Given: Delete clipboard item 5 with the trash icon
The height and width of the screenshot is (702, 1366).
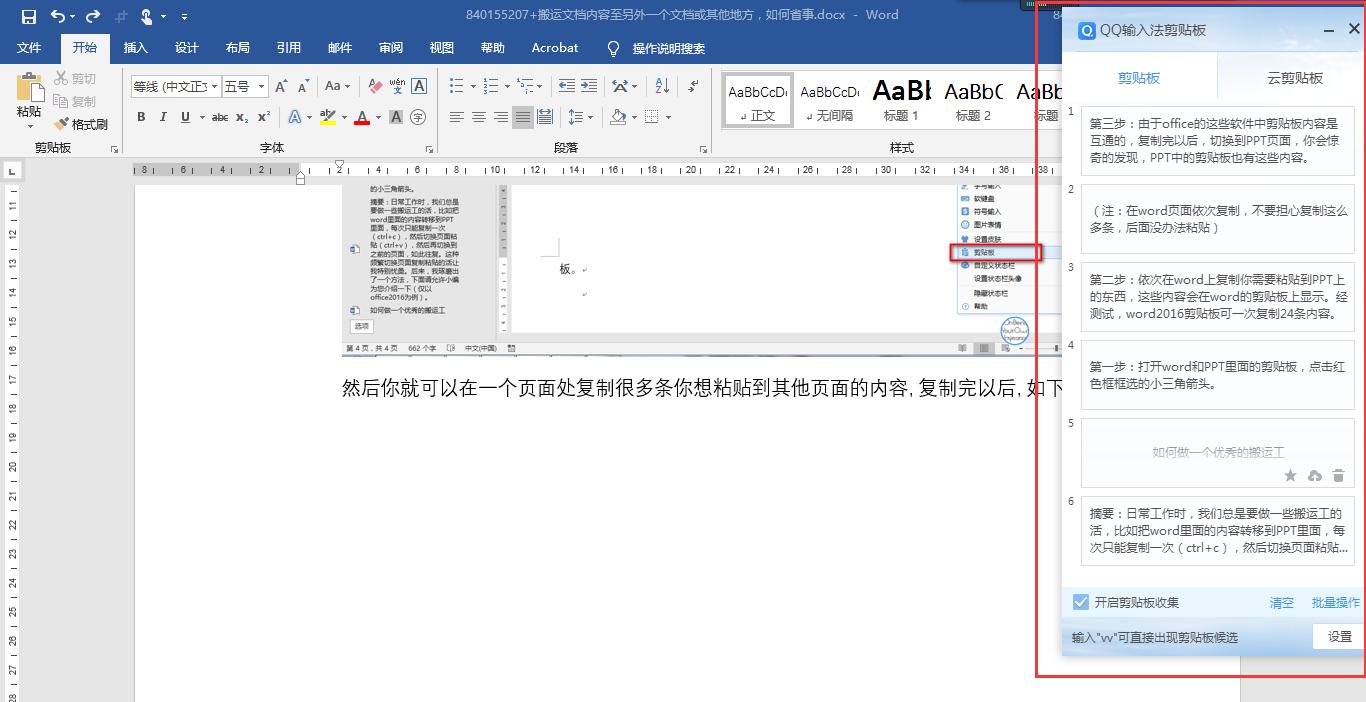Looking at the screenshot, I should (x=1338, y=476).
